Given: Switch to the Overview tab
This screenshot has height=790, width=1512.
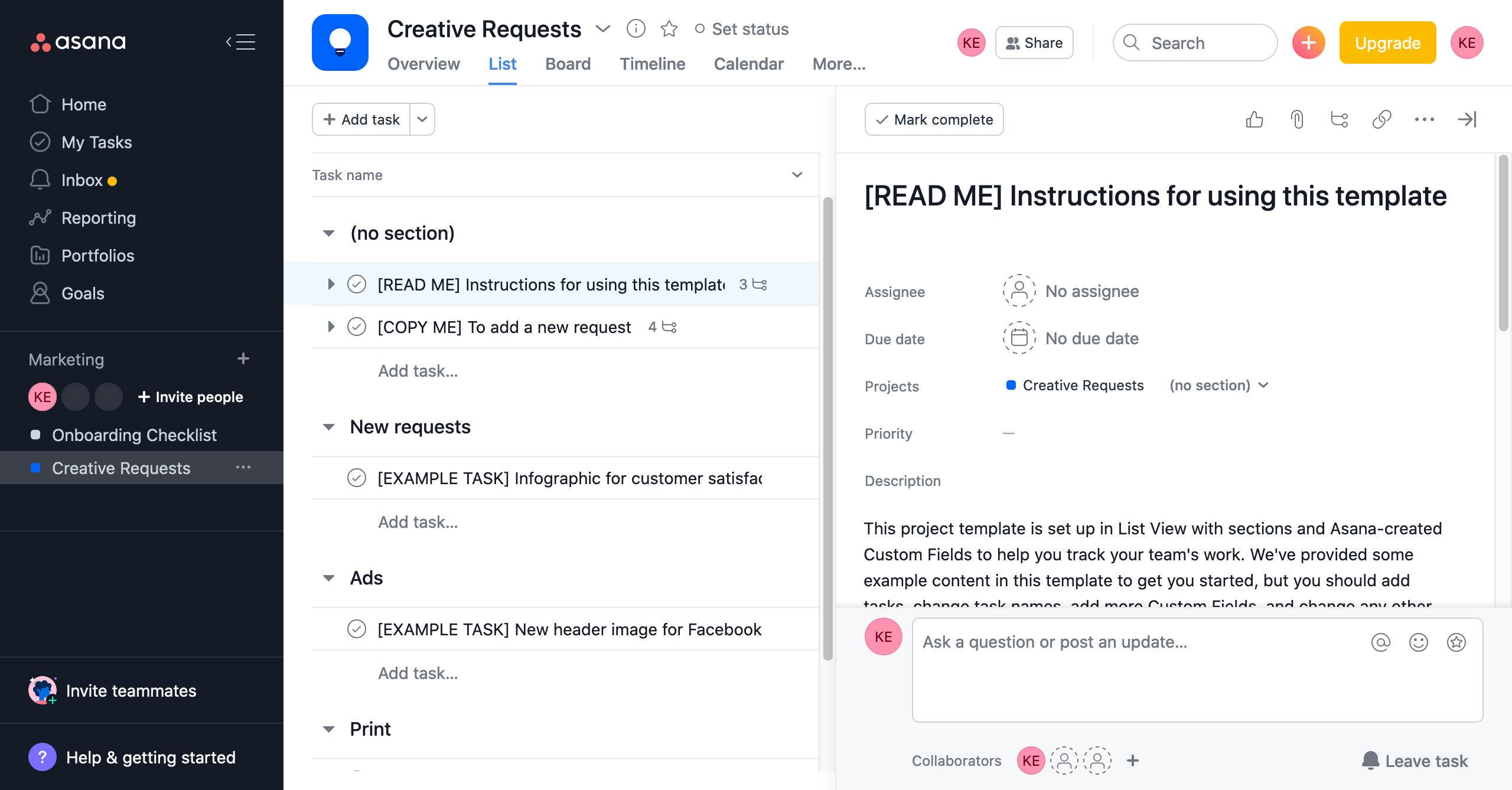Looking at the screenshot, I should [423, 64].
